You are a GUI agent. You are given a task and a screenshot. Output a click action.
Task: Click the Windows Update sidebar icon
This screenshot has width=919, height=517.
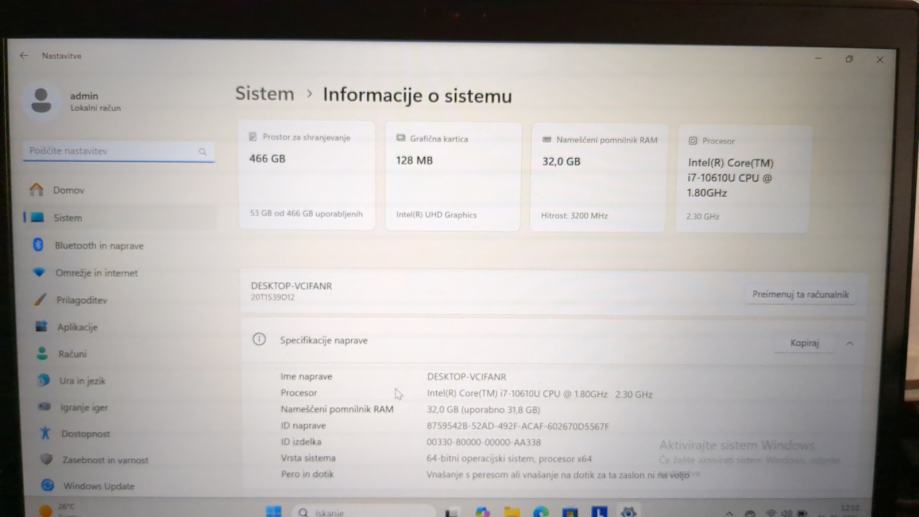[47, 486]
